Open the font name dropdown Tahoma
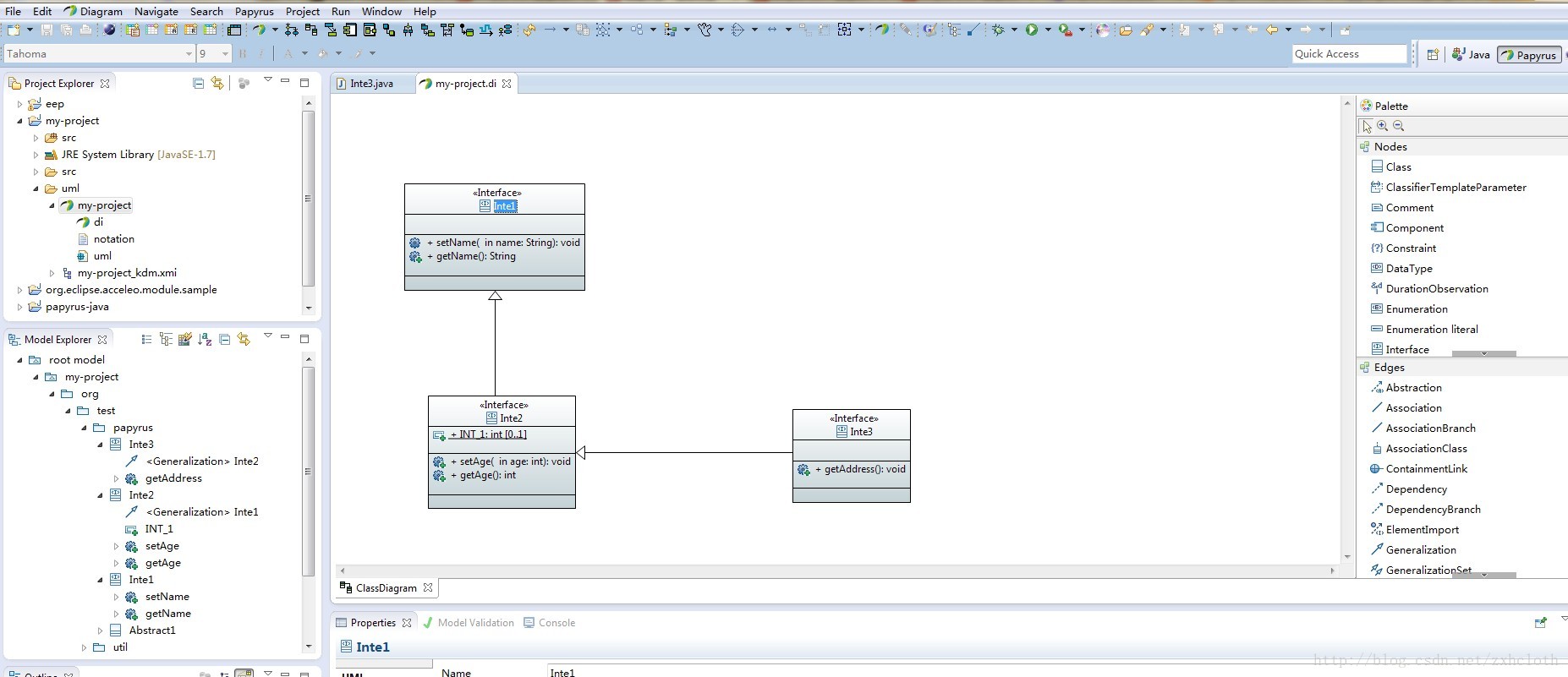 (x=189, y=54)
